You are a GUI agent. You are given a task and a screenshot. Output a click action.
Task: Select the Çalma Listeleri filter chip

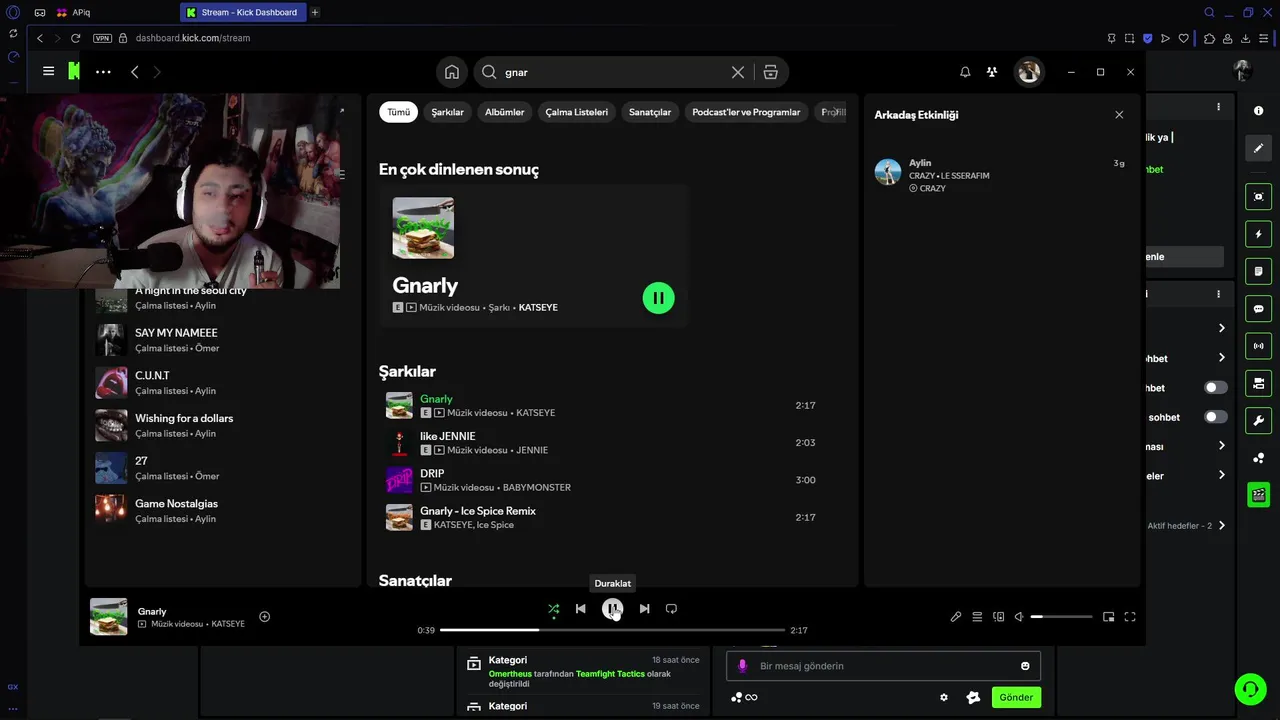point(576,112)
